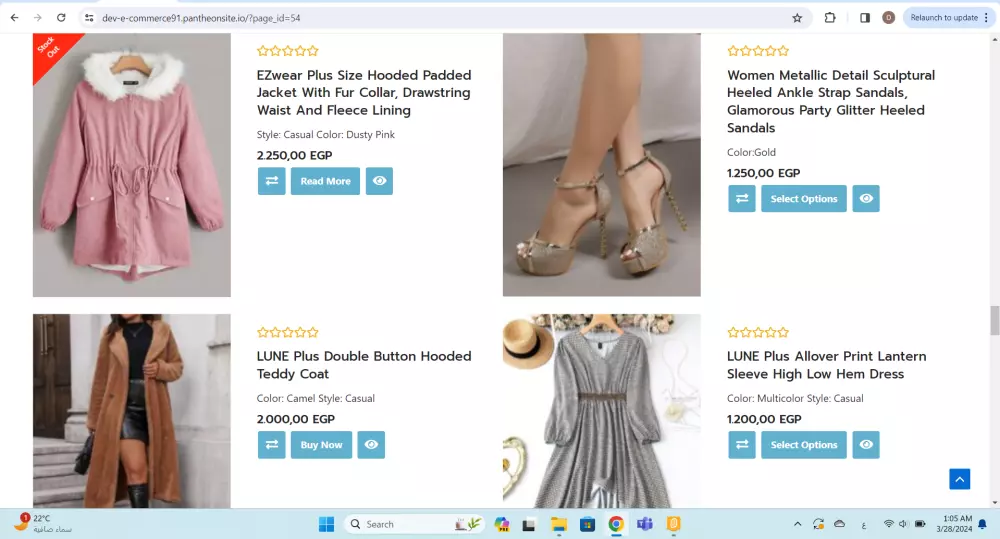Open Copilot from the taskbar

pos(502,524)
